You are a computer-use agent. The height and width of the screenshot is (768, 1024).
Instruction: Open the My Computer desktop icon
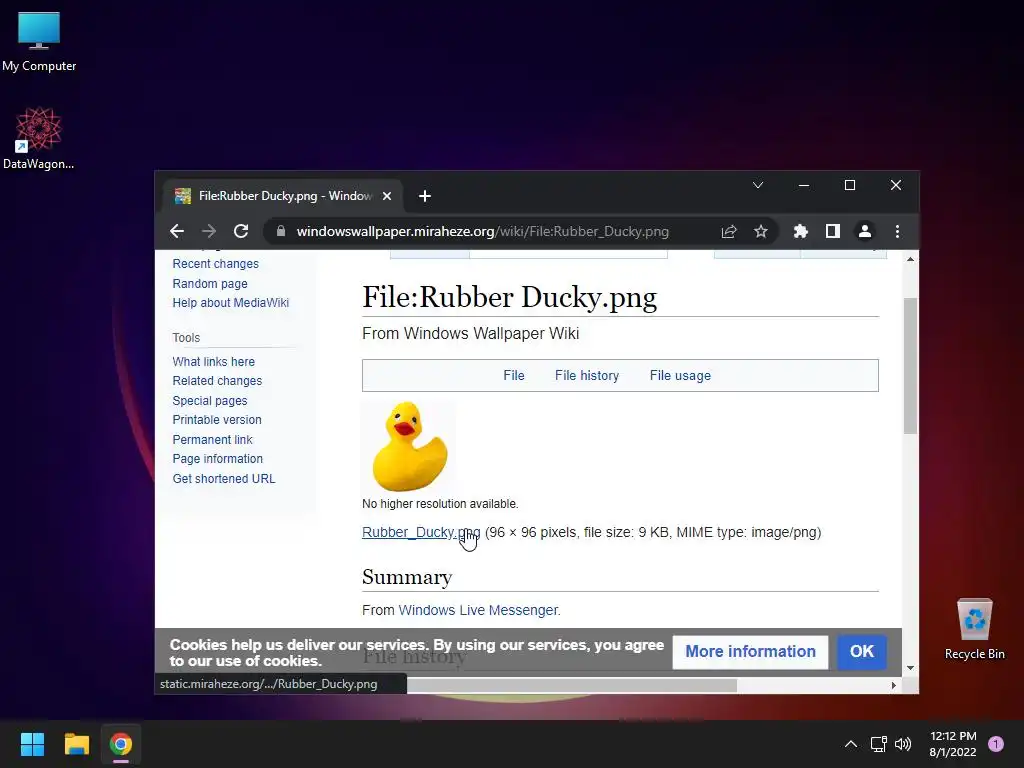click(x=39, y=41)
